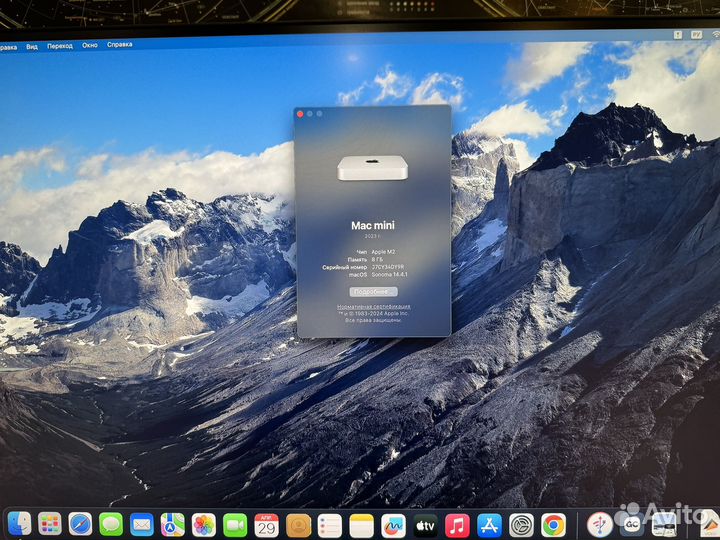Open the Calendar icon showing 29
The width and height of the screenshot is (720, 540).
(x=267, y=525)
